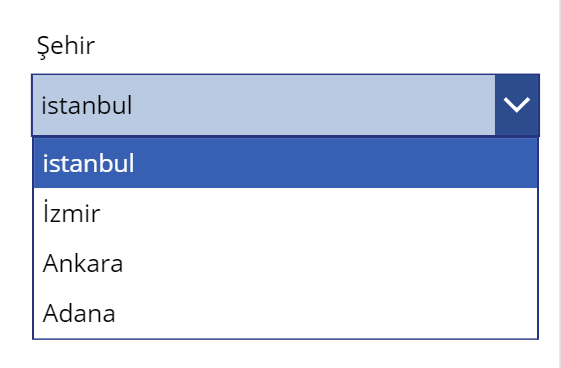The image size is (561, 368).
Task: Change Şehir selection to Ankara
Action: [x=285, y=263]
